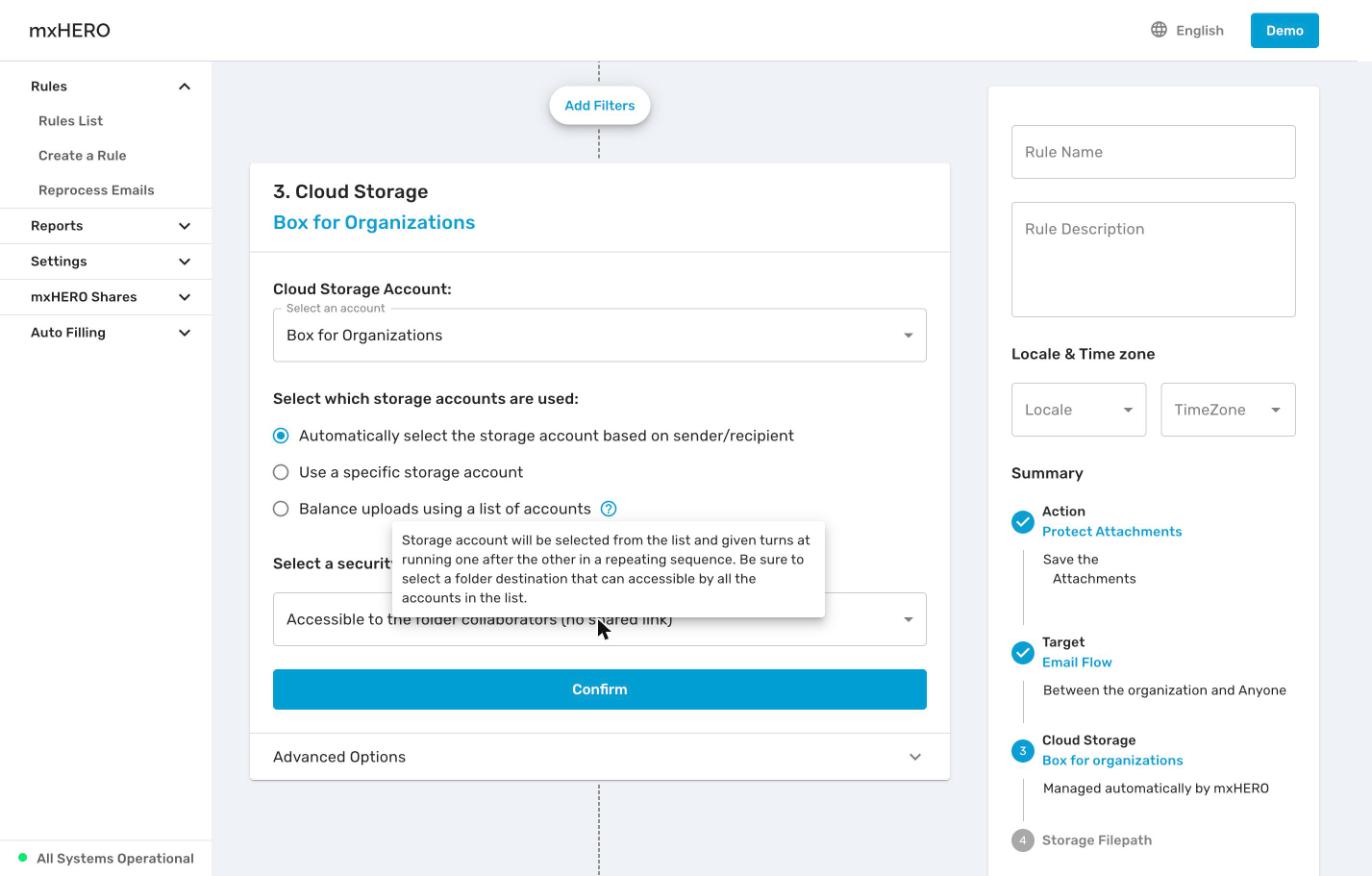This screenshot has height=876, width=1372.
Task: Click the Email Flow summary link
Action: pyautogui.click(x=1077, y=663)
